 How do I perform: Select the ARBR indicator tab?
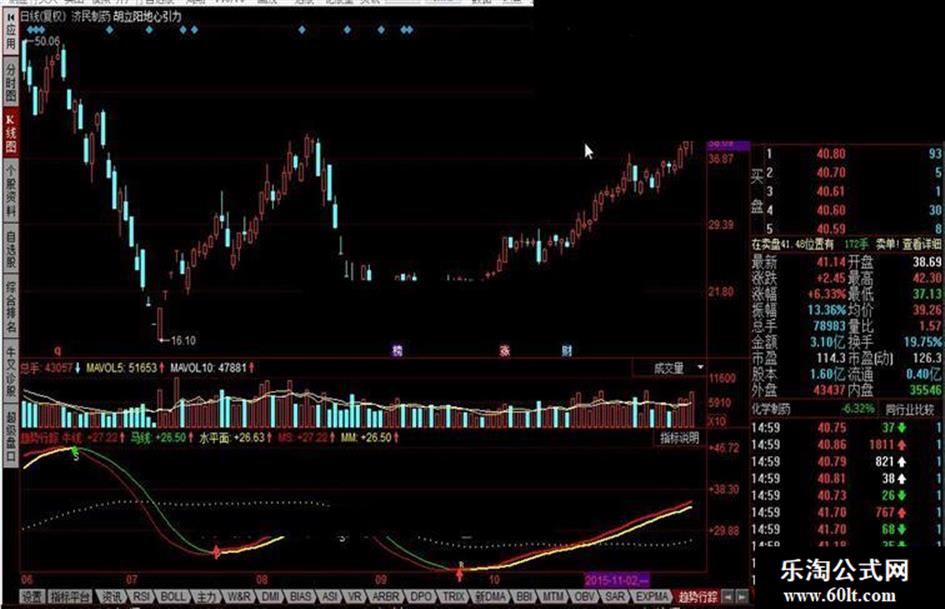coord(385,597)
